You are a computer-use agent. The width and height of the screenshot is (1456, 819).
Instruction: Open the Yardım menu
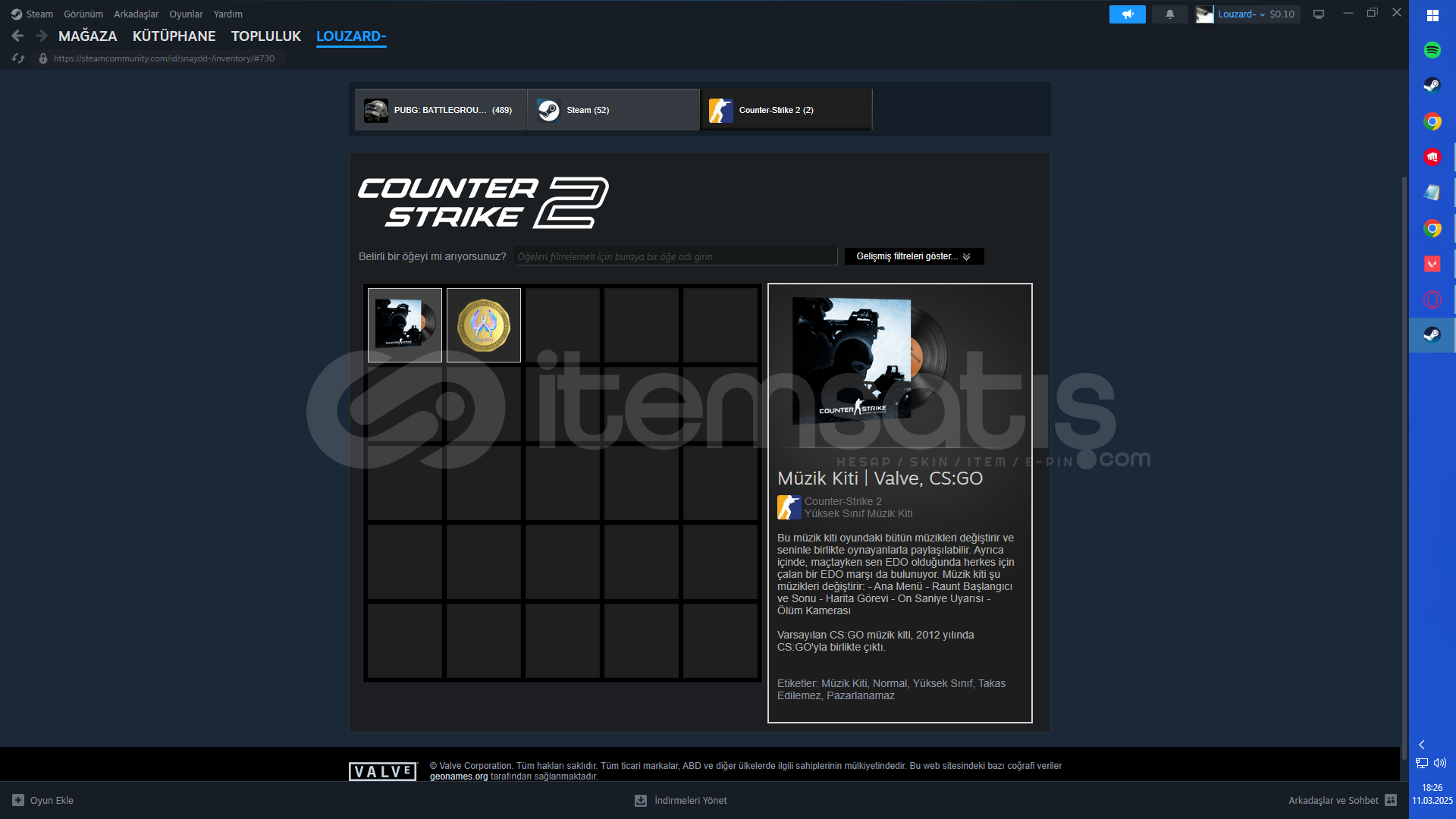[x=228, y=14]
